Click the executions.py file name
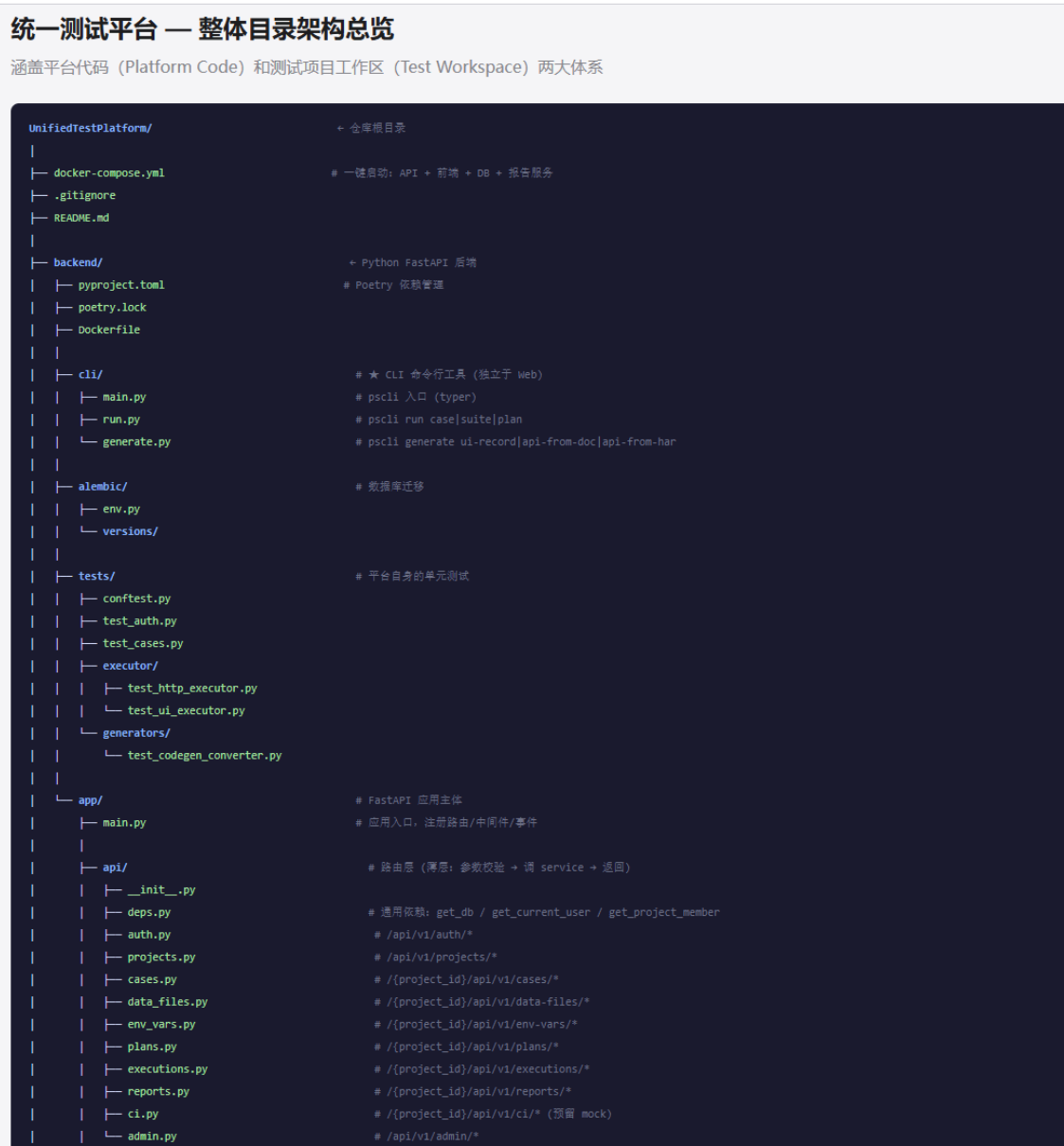This screenshot has height=1146, width=1064. click(168, 1069)
